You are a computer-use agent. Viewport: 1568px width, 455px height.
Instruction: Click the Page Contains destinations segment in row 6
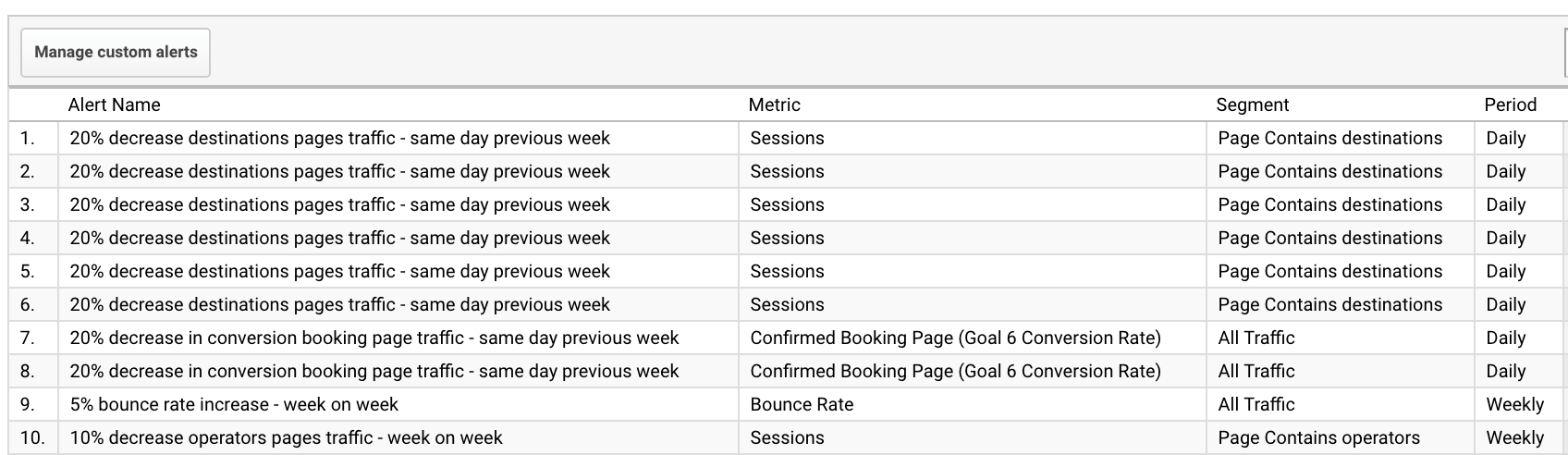pos(1329,305)
